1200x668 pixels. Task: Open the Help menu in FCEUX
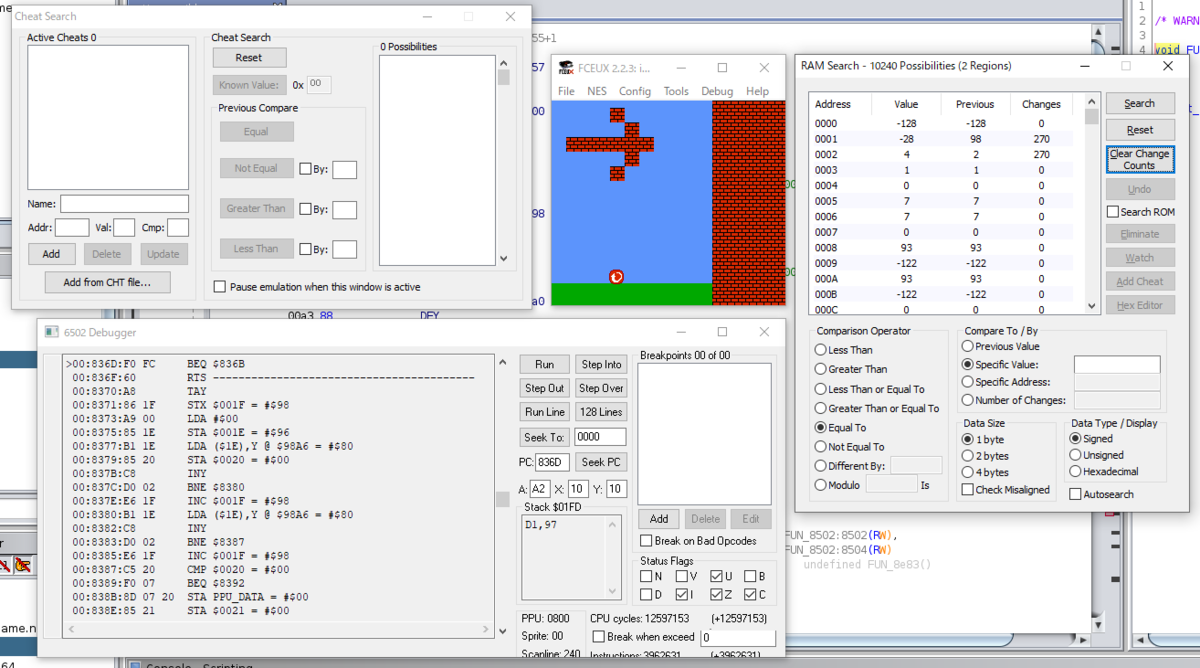click(758, 91)
